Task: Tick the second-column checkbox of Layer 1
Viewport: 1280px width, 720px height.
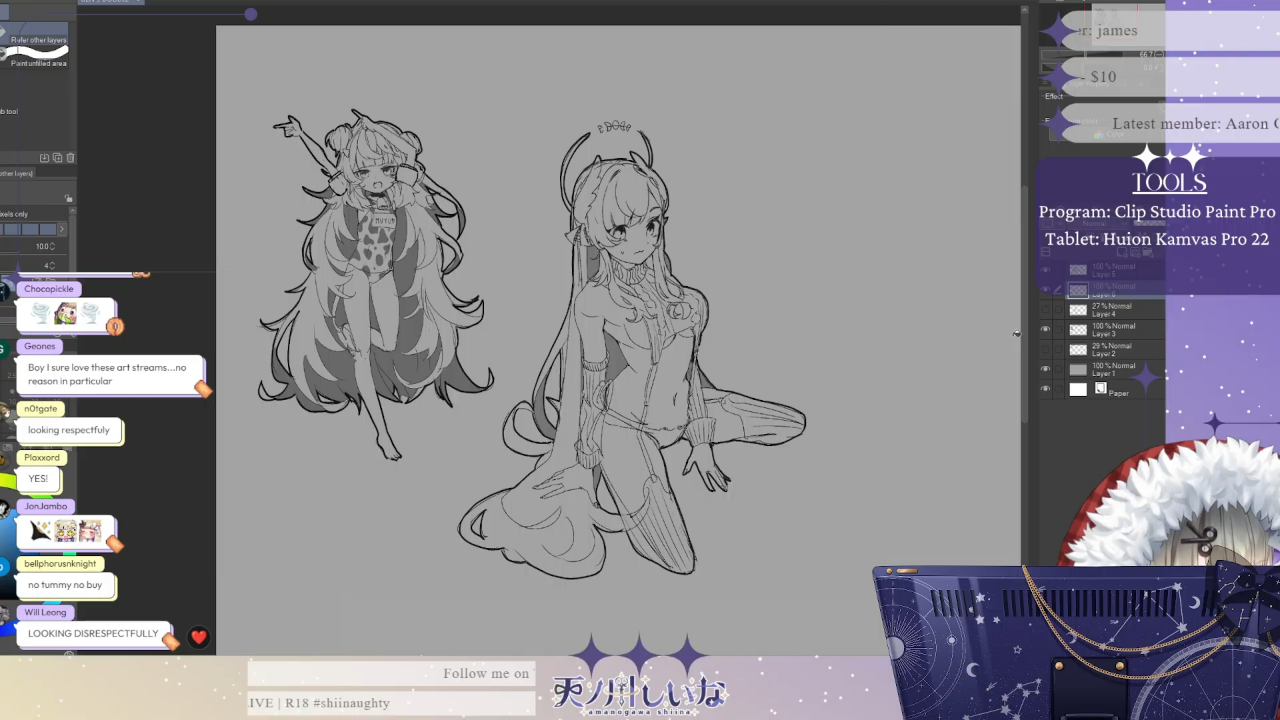Action: coord(1059,370)
